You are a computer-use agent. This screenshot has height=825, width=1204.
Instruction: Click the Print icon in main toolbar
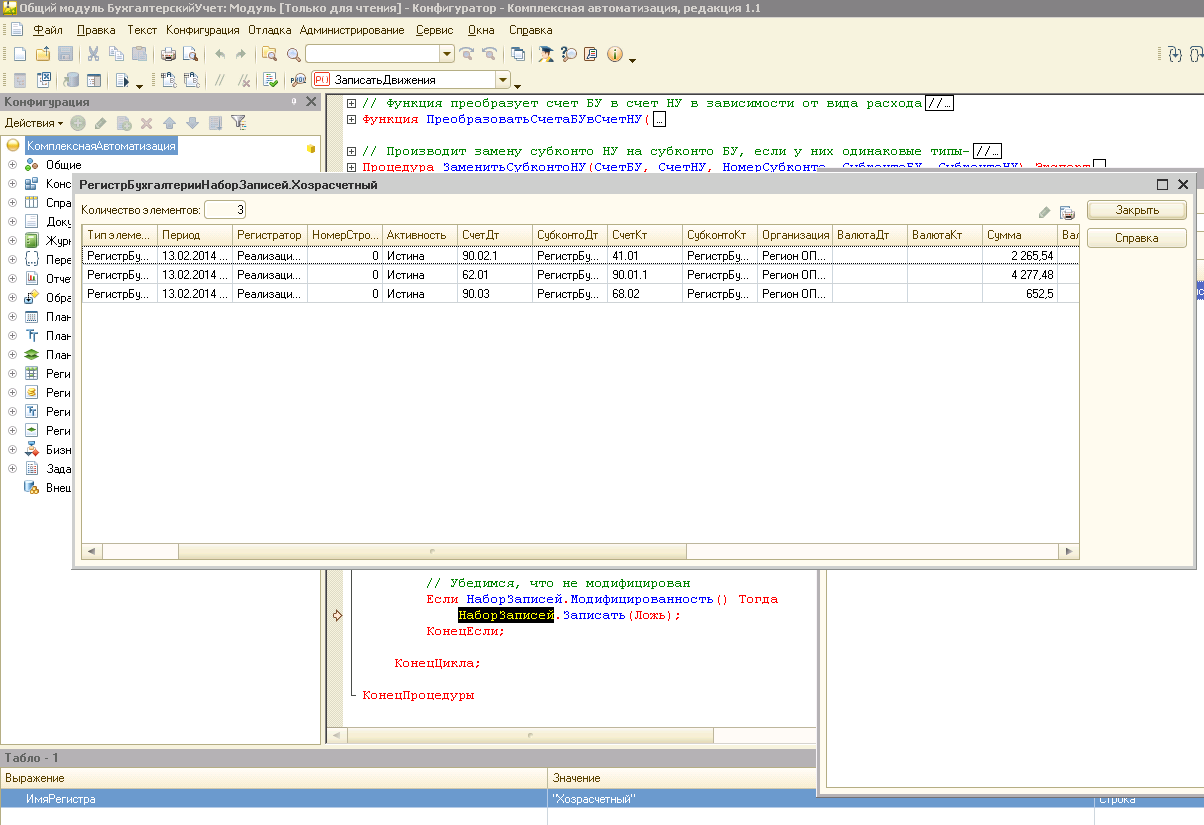click(168, 54)
